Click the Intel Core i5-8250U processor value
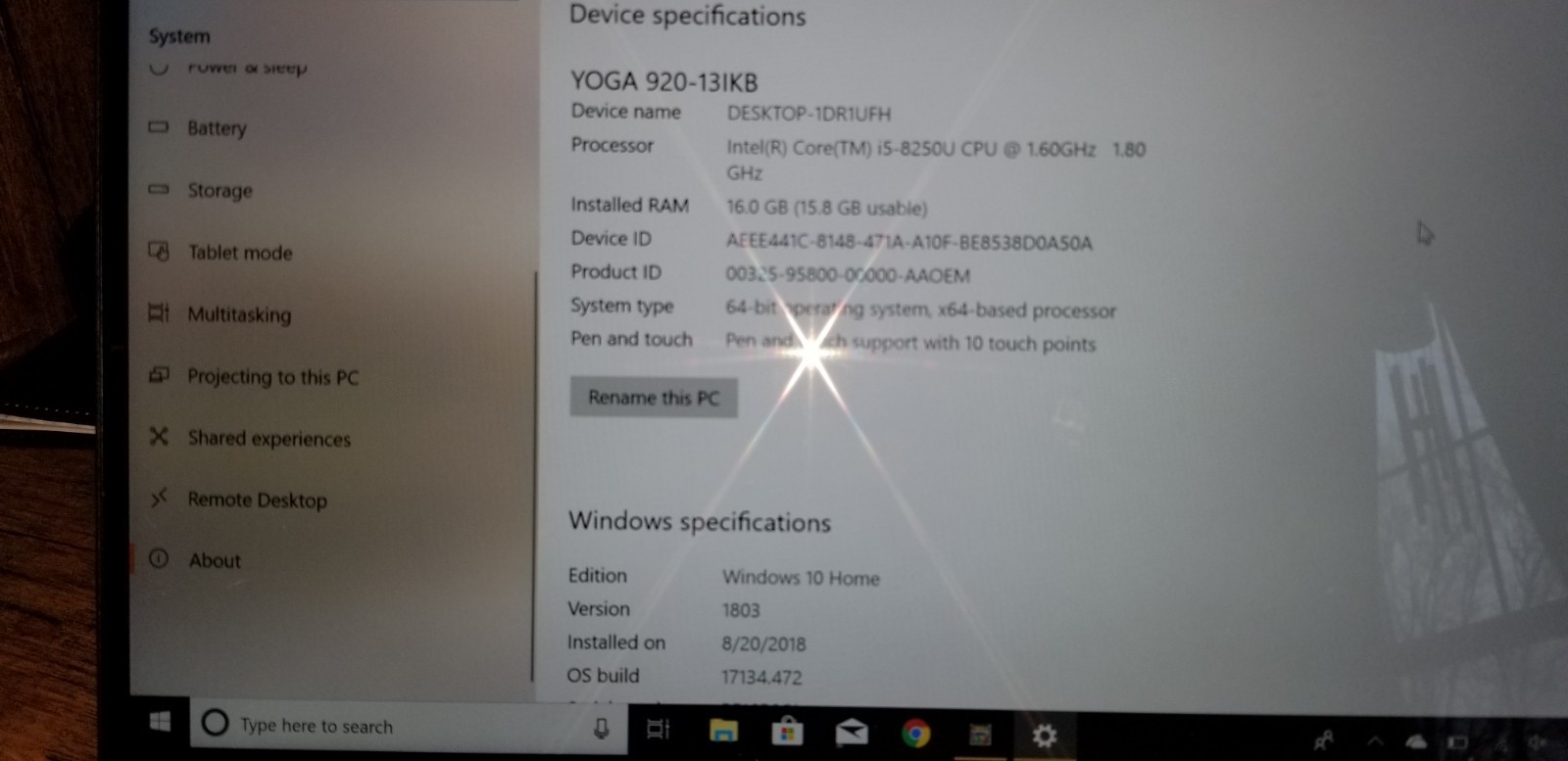Viewport: 1568px width, 761px height. [935, 161]
